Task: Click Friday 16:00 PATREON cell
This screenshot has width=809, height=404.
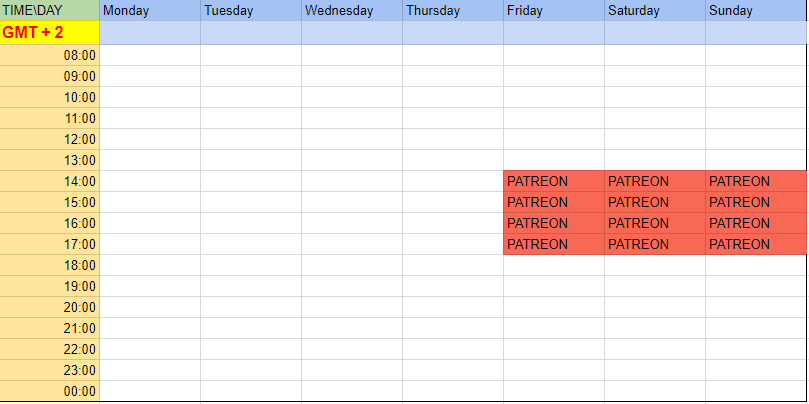Action: tap(554, 223)
